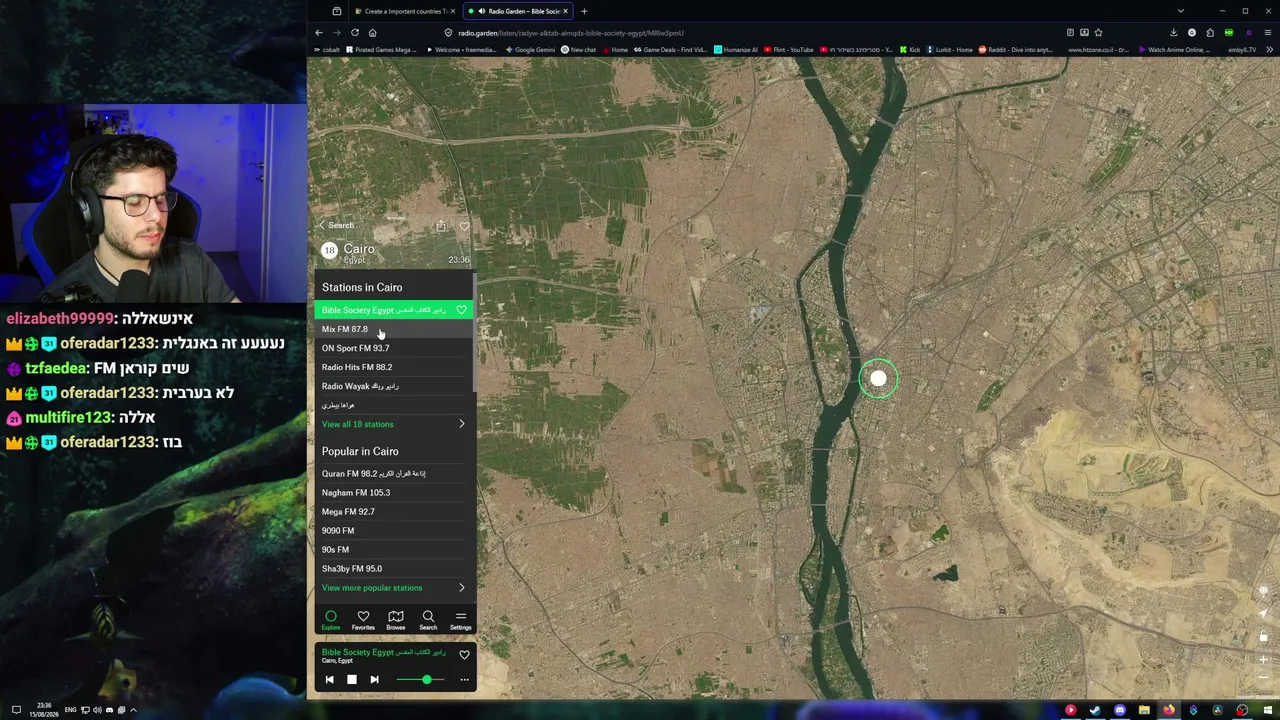This screenshot has width=1280, height=720.
Task: Show hidden system tray icons
Action: click(133, 710)
